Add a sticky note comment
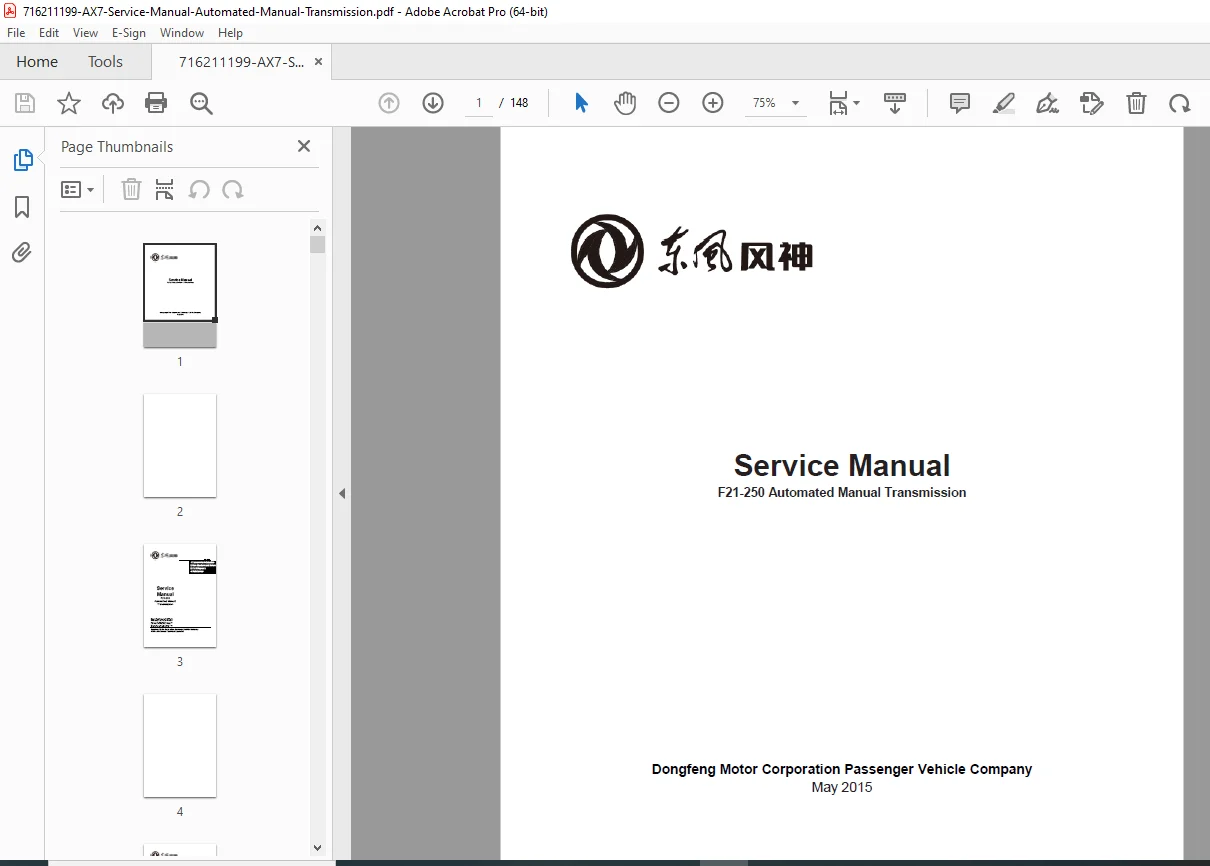The width and height of the screenshot is (1210, 866). pyautogui.click(x=960, y=103)
